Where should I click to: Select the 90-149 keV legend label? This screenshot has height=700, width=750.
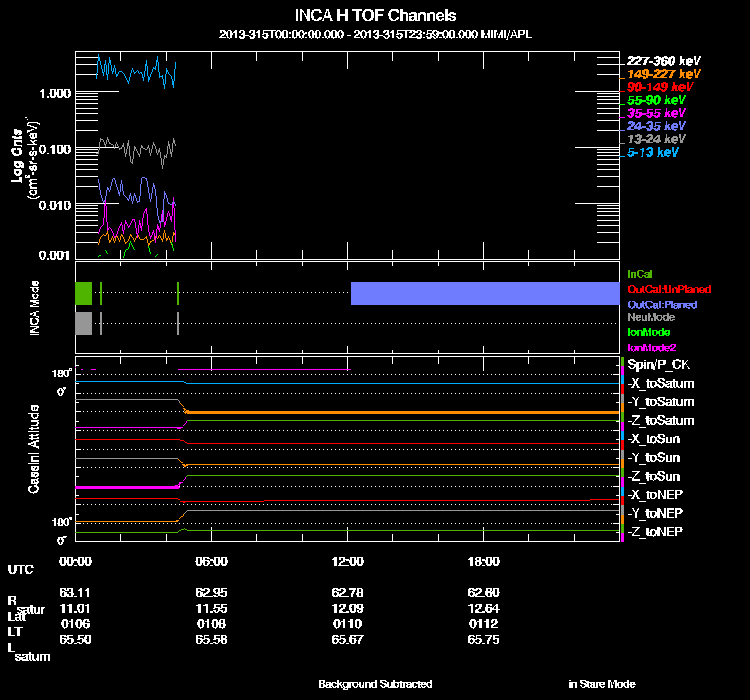[x=660, y=87]
